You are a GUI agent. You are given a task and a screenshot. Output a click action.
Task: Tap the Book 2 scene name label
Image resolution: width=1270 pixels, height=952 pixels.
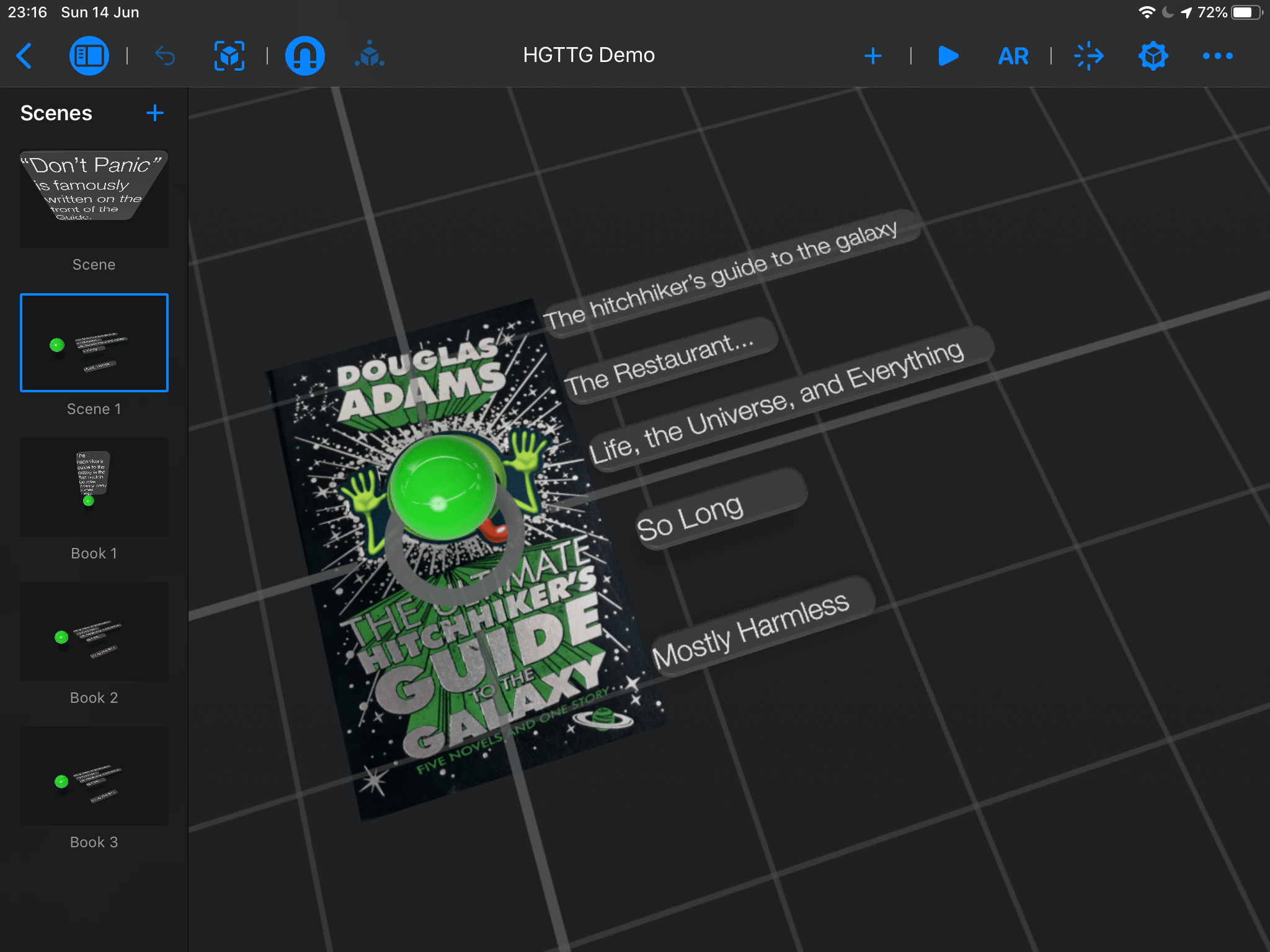(x=94, y=698)
